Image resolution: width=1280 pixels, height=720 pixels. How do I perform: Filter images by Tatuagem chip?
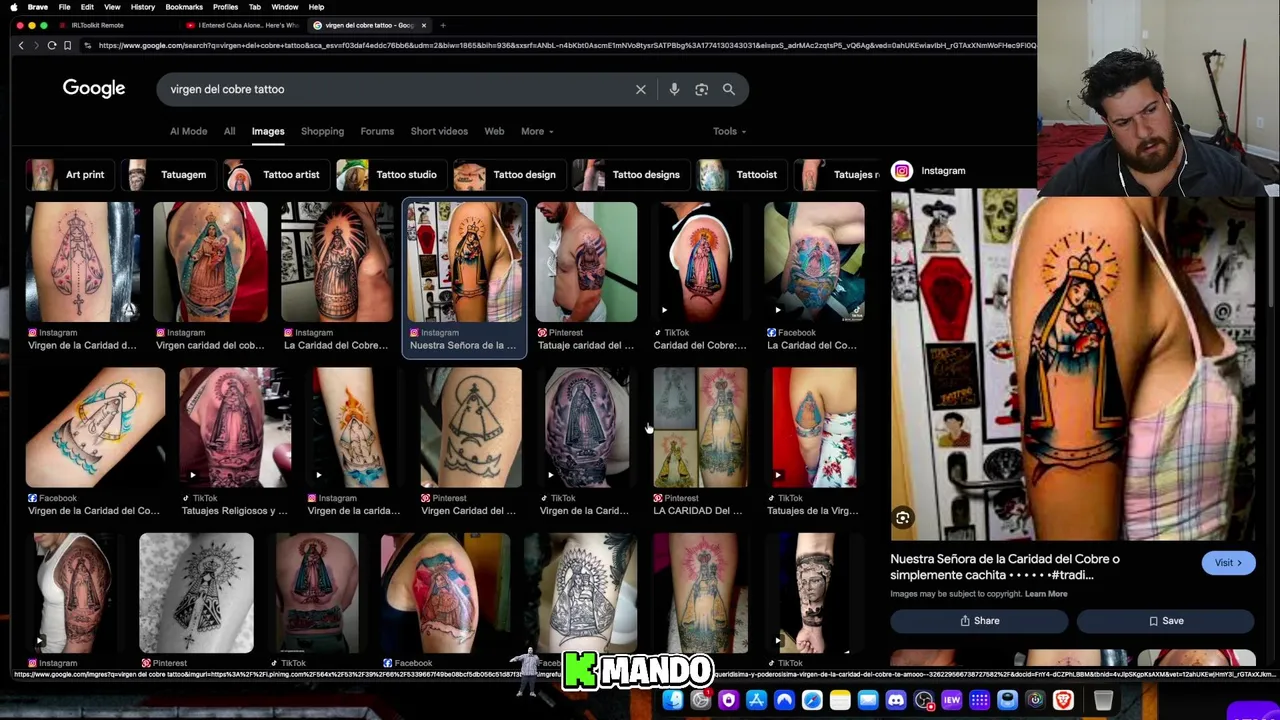[167, 175]
